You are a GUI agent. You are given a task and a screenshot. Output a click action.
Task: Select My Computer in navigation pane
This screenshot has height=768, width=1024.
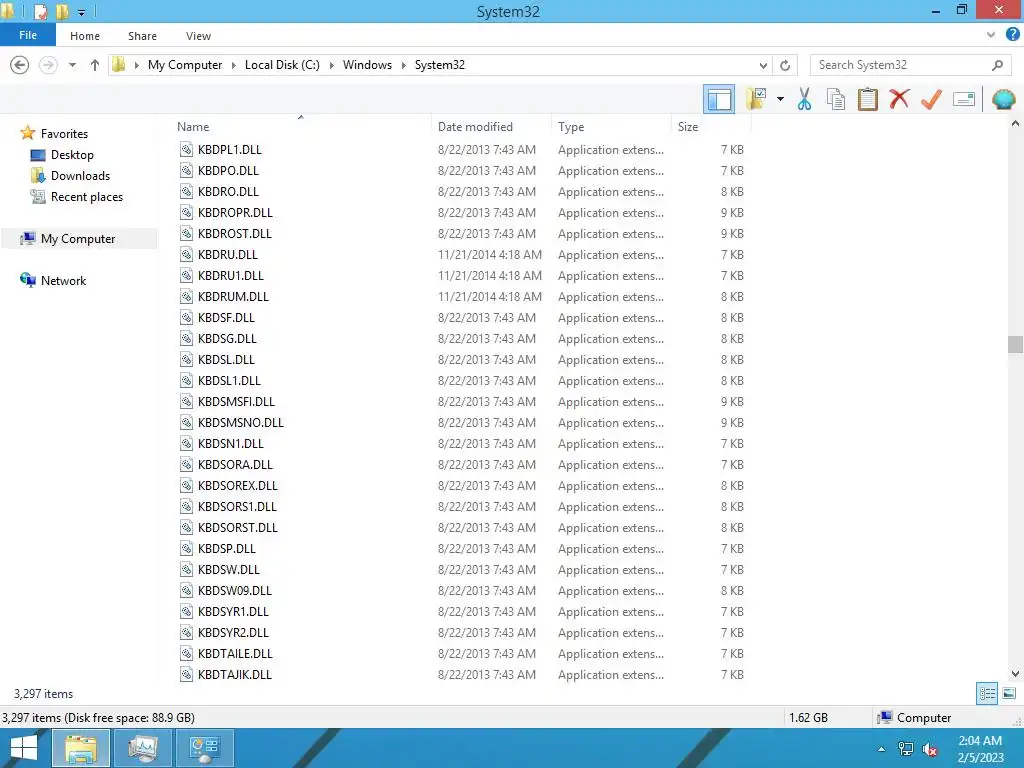(x=78, y=238)
